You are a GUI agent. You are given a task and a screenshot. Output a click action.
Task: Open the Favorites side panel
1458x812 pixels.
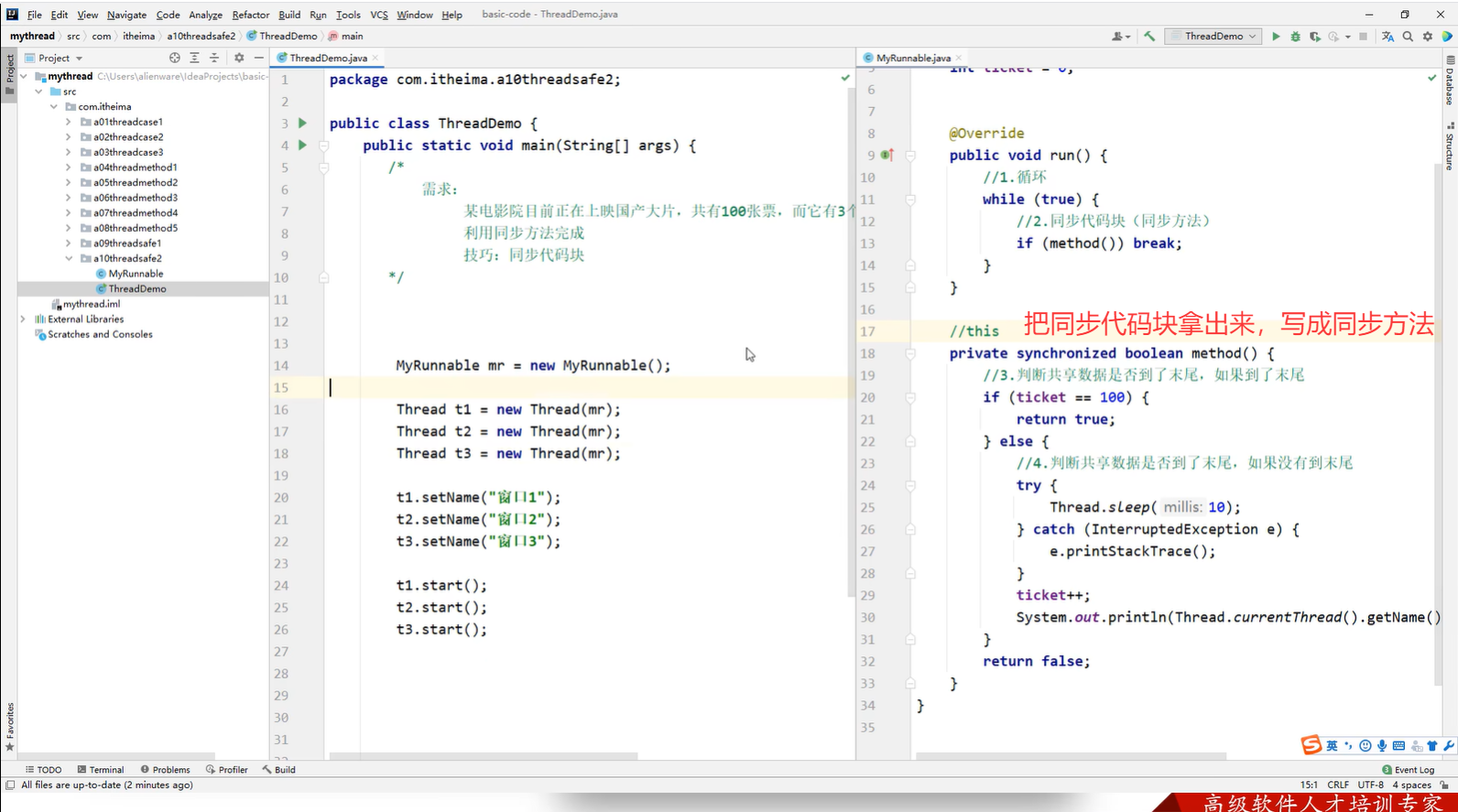pyautogui.click(x=10, y=727)
